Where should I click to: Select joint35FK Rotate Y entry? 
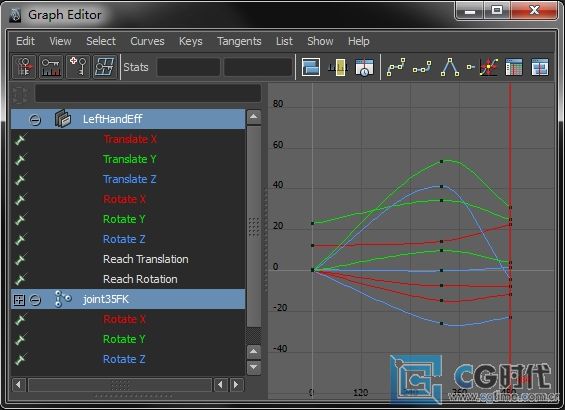click(x=124, y=339)
